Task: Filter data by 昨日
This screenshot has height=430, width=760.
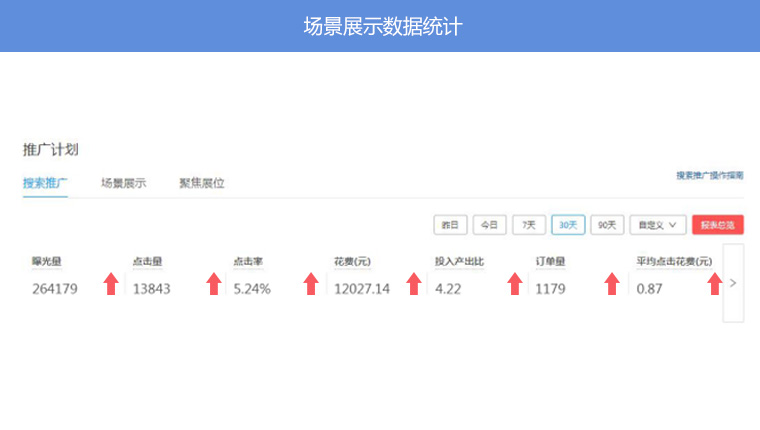Action: pos(450,225)
